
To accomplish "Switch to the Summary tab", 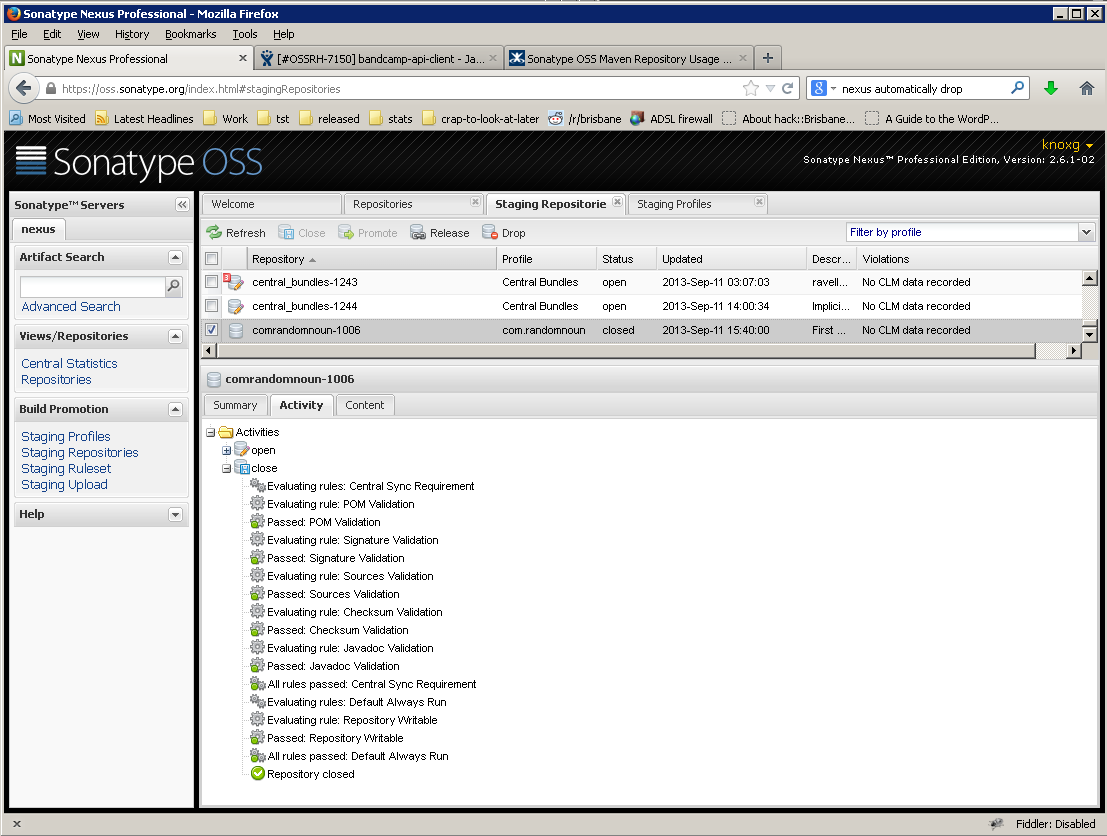I will [x=235, y=405].
